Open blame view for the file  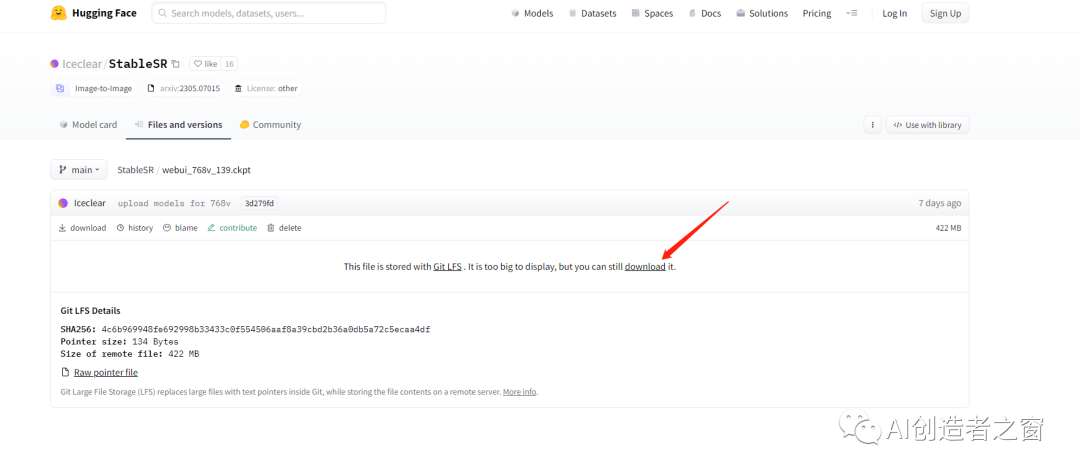(x=180, y=228)
